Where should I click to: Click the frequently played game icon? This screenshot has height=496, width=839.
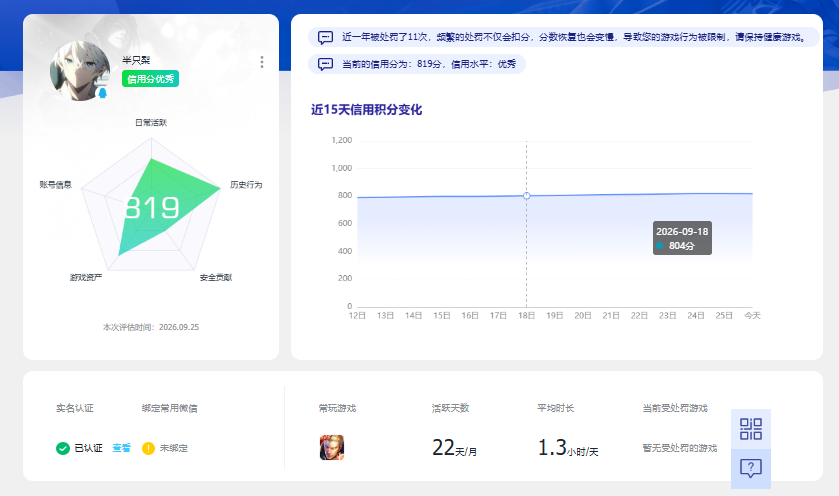tap(332, 447)
